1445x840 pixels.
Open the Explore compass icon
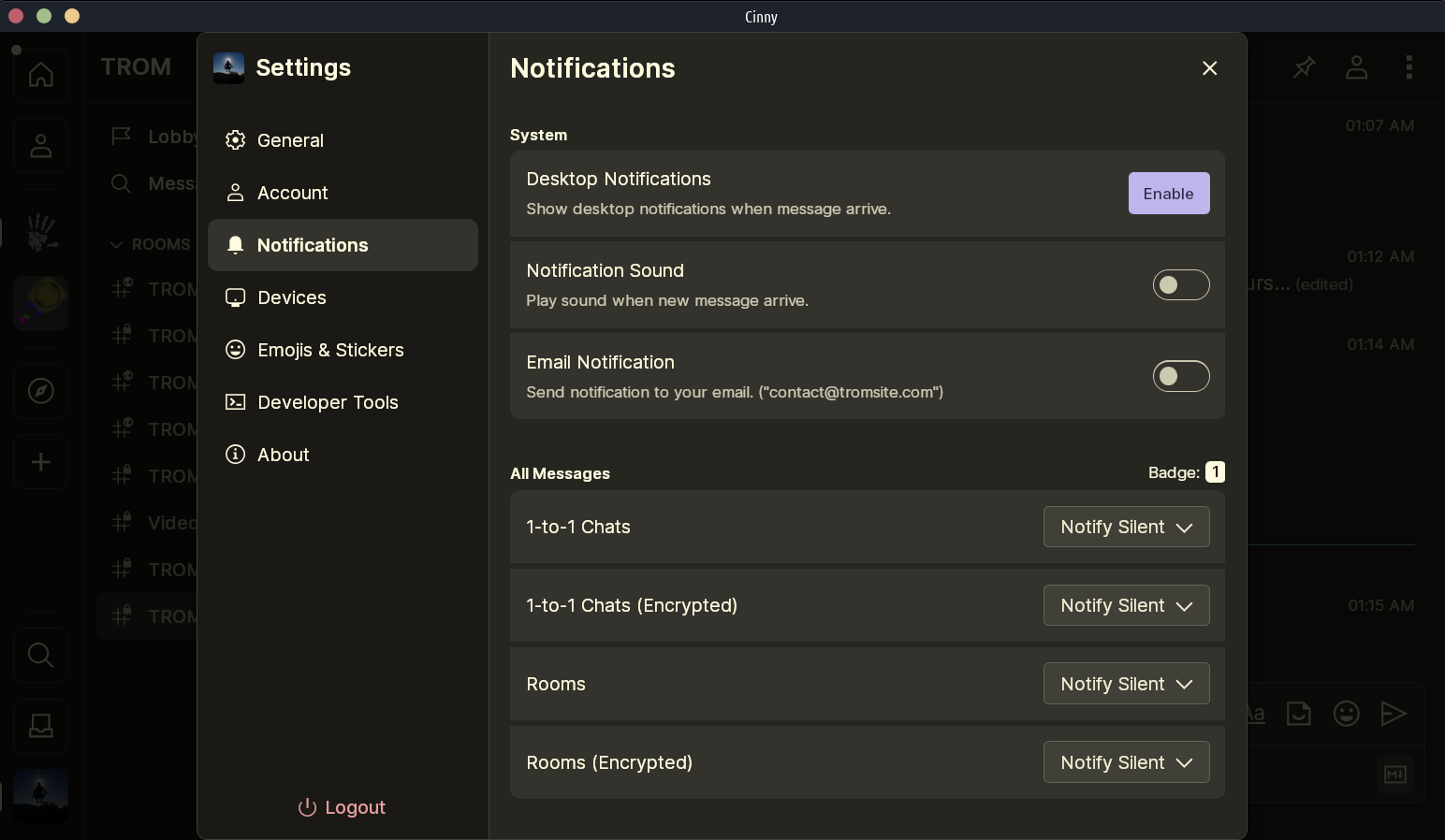pos(40,391)
